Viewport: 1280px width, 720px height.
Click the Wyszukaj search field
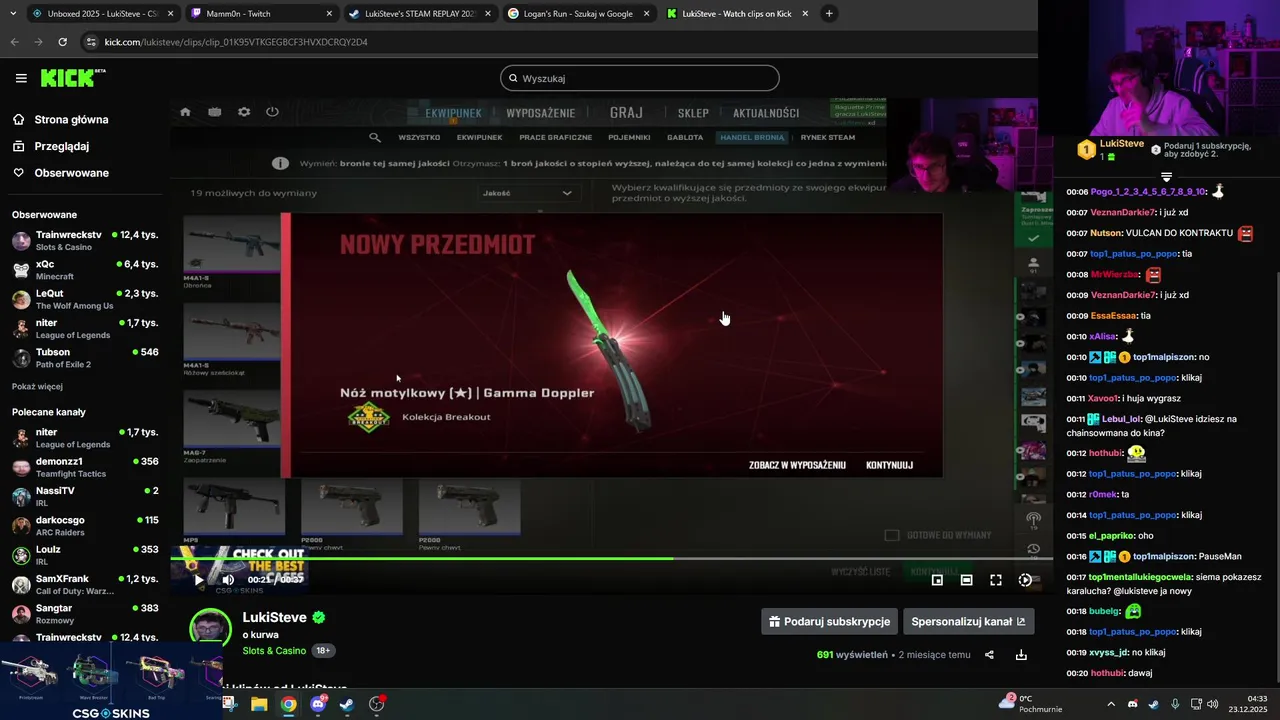click(x=640, y=78)
